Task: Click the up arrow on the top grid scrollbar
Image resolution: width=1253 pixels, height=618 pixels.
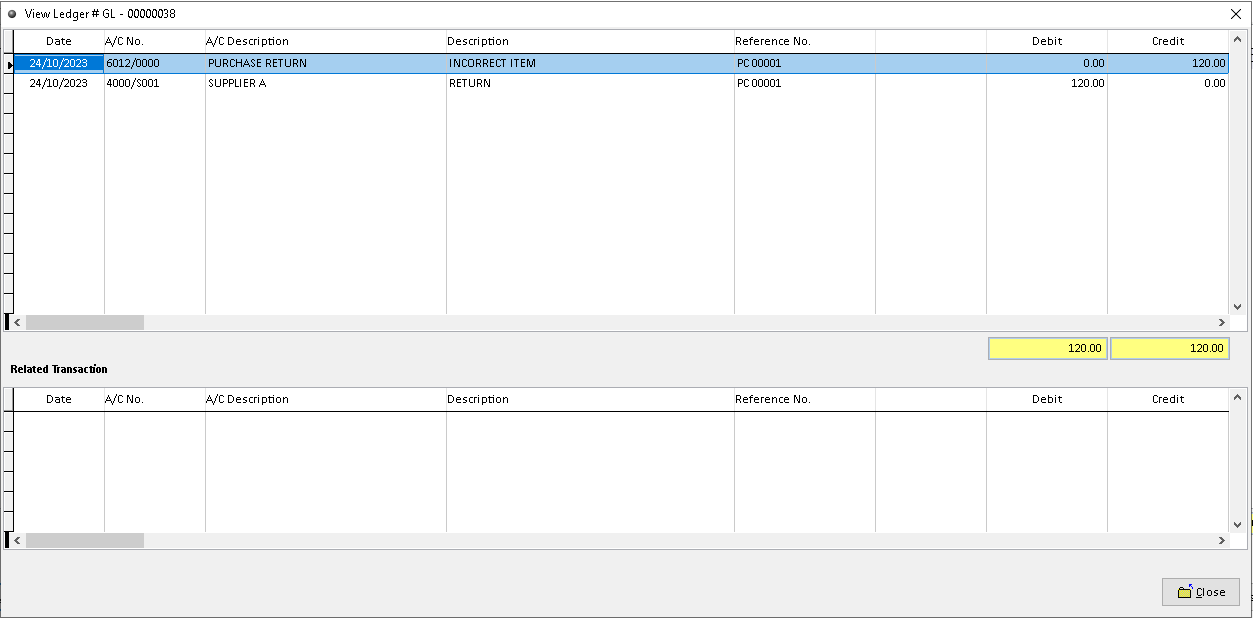Action: (1238, 41)
